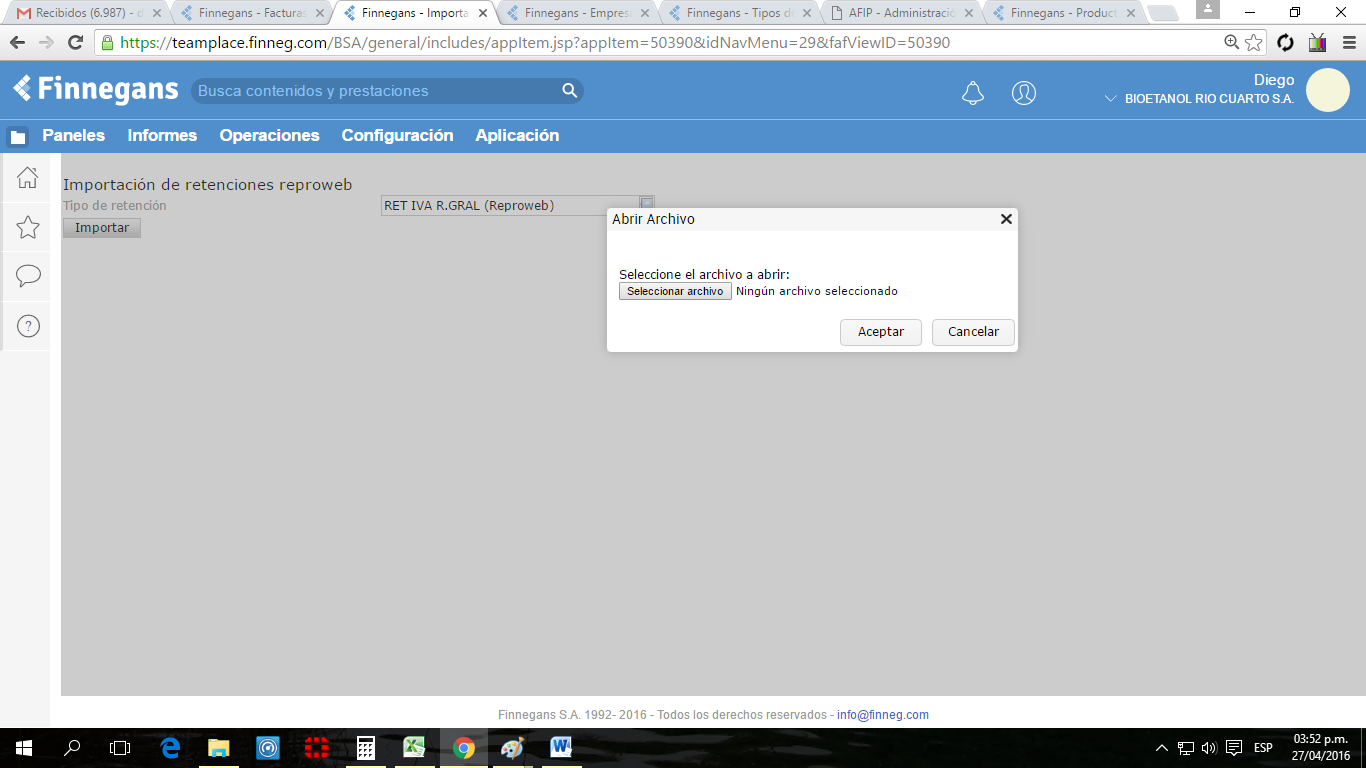Launch Microsoft Edge from taskbar
The width and height of the screenshot is (1366, 768).
pos(170,748)
